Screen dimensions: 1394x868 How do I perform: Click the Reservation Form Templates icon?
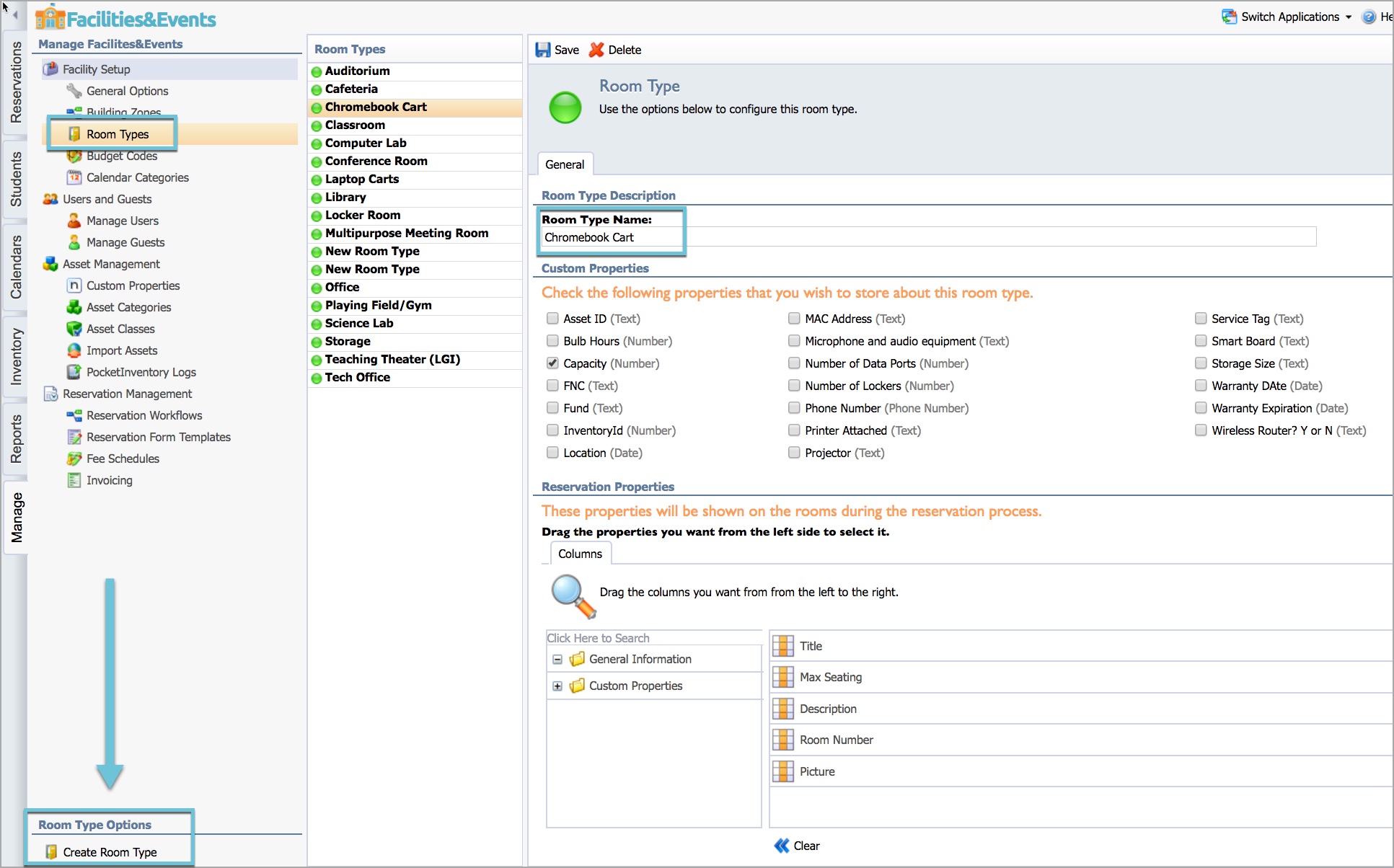(x=74, y=437)
